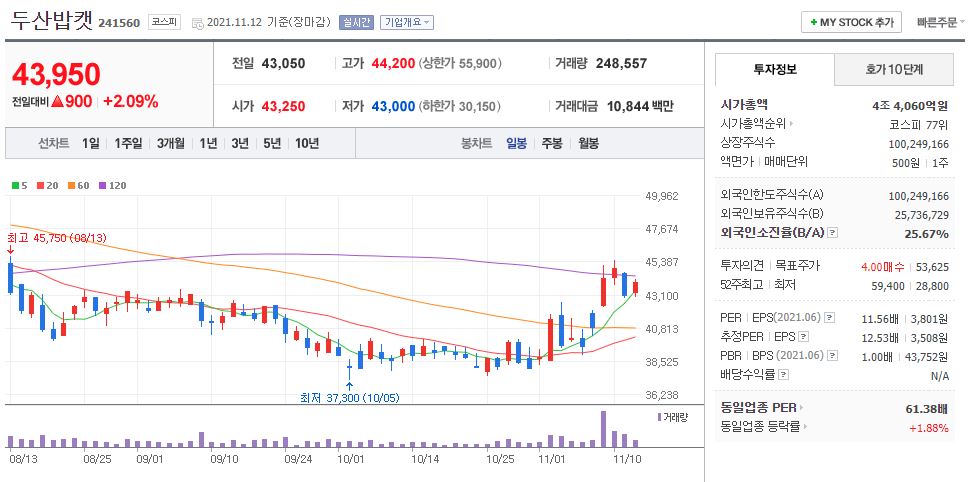Image resolution: width=975 pixels, height=482 pixels.
Task: Click the 최저 37,300 (10/05) chart marker
Action: (x=349, y=397)
